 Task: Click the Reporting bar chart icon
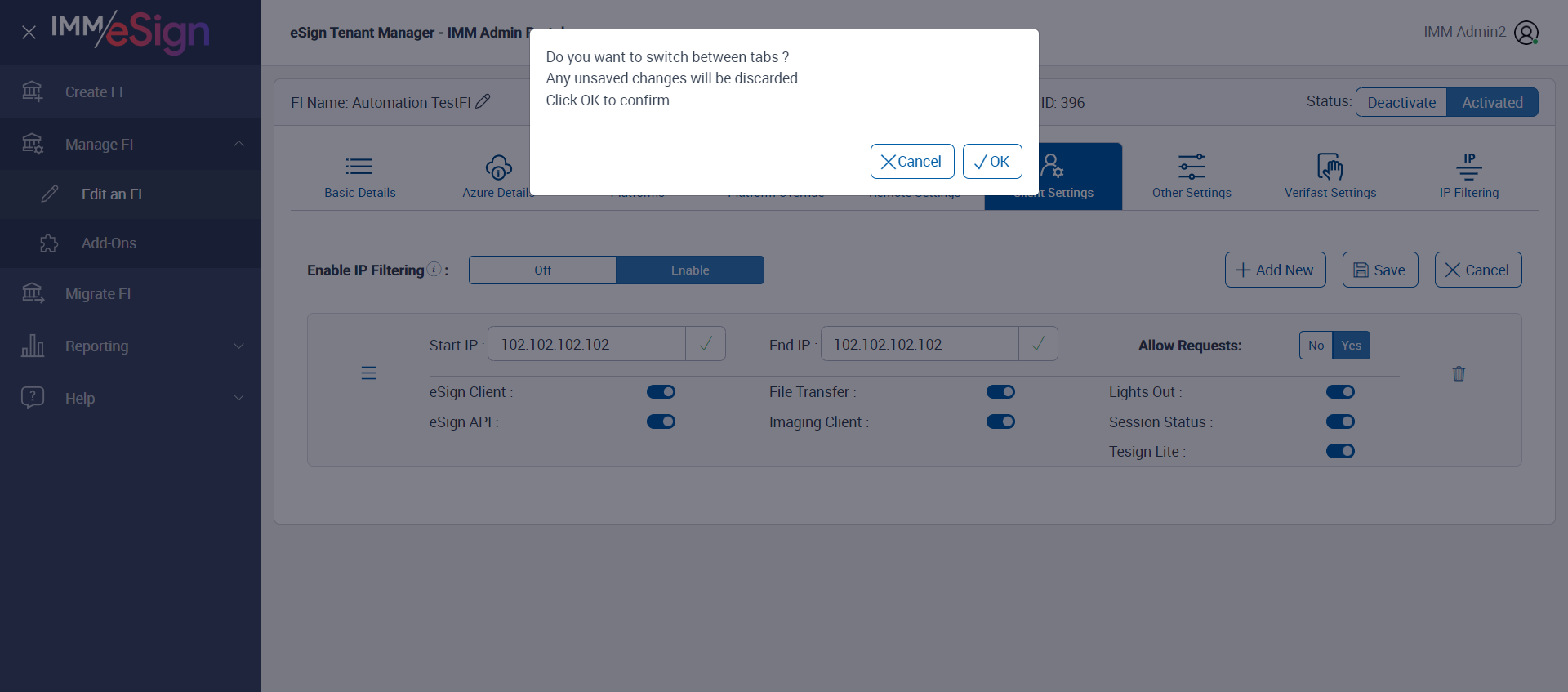33,346
